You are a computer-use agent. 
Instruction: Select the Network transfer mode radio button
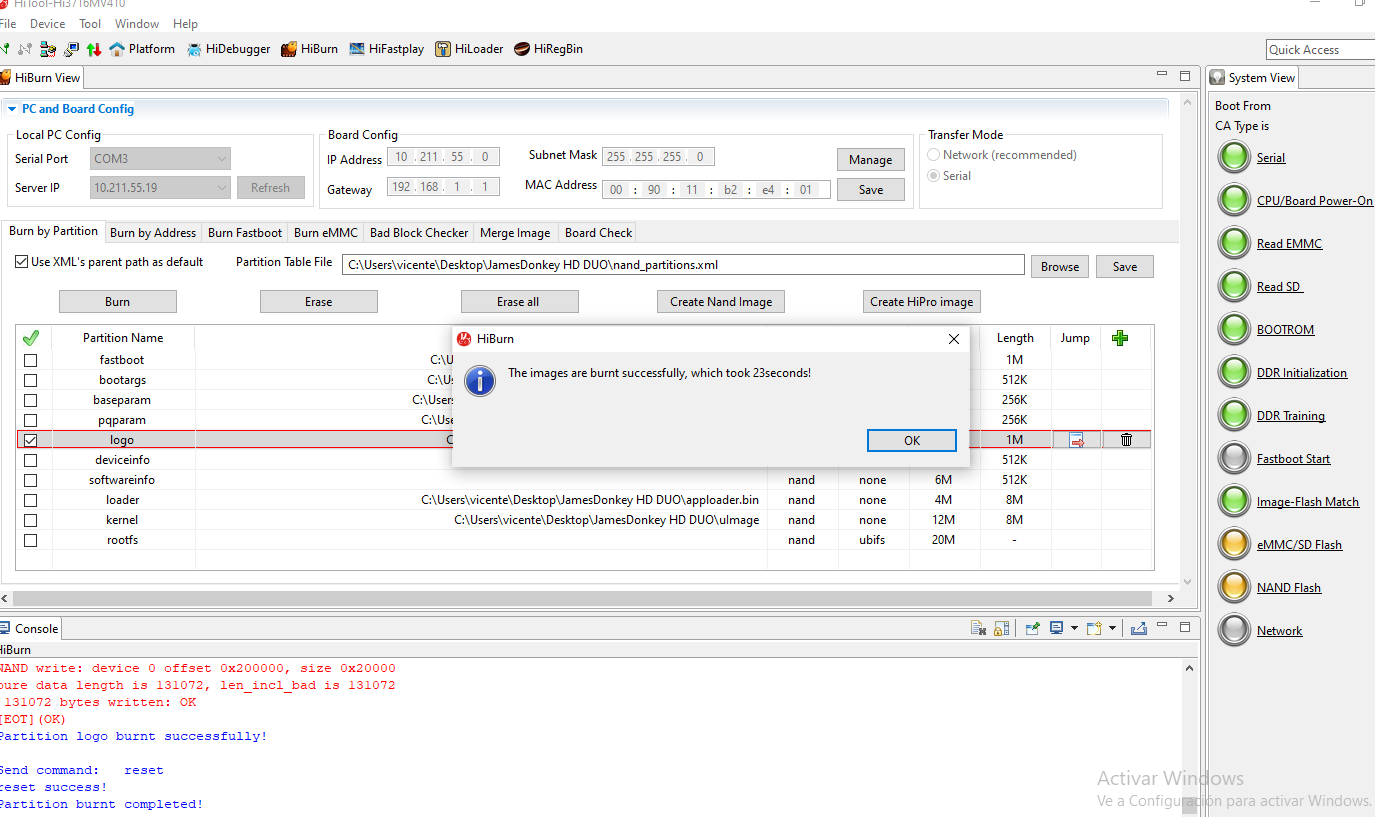934,155
